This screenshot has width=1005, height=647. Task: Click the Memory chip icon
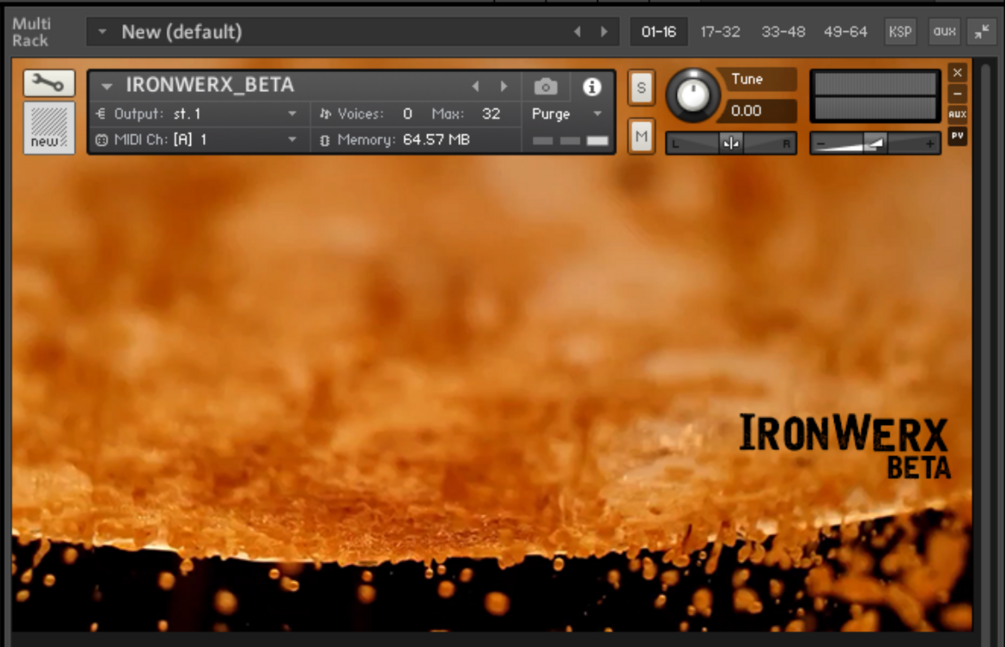pyautogui.click(x=325, y=140)
